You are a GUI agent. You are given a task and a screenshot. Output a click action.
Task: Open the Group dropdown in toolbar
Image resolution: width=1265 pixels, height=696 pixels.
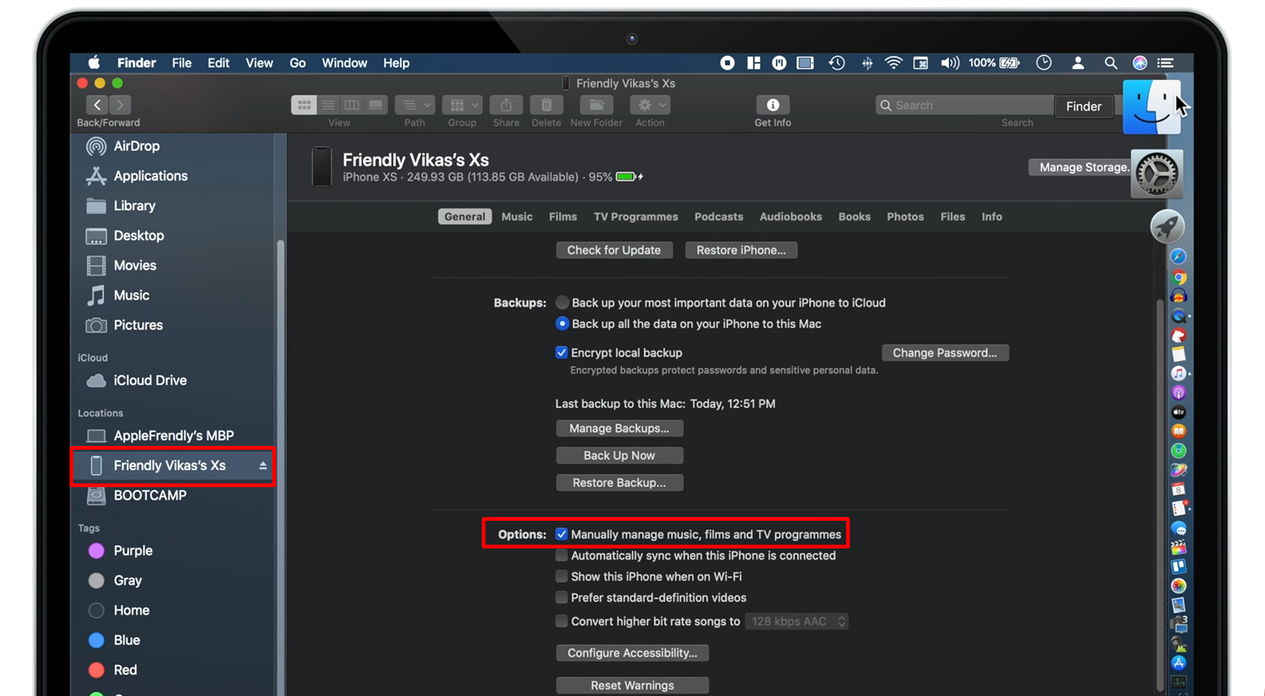(462, 105)
